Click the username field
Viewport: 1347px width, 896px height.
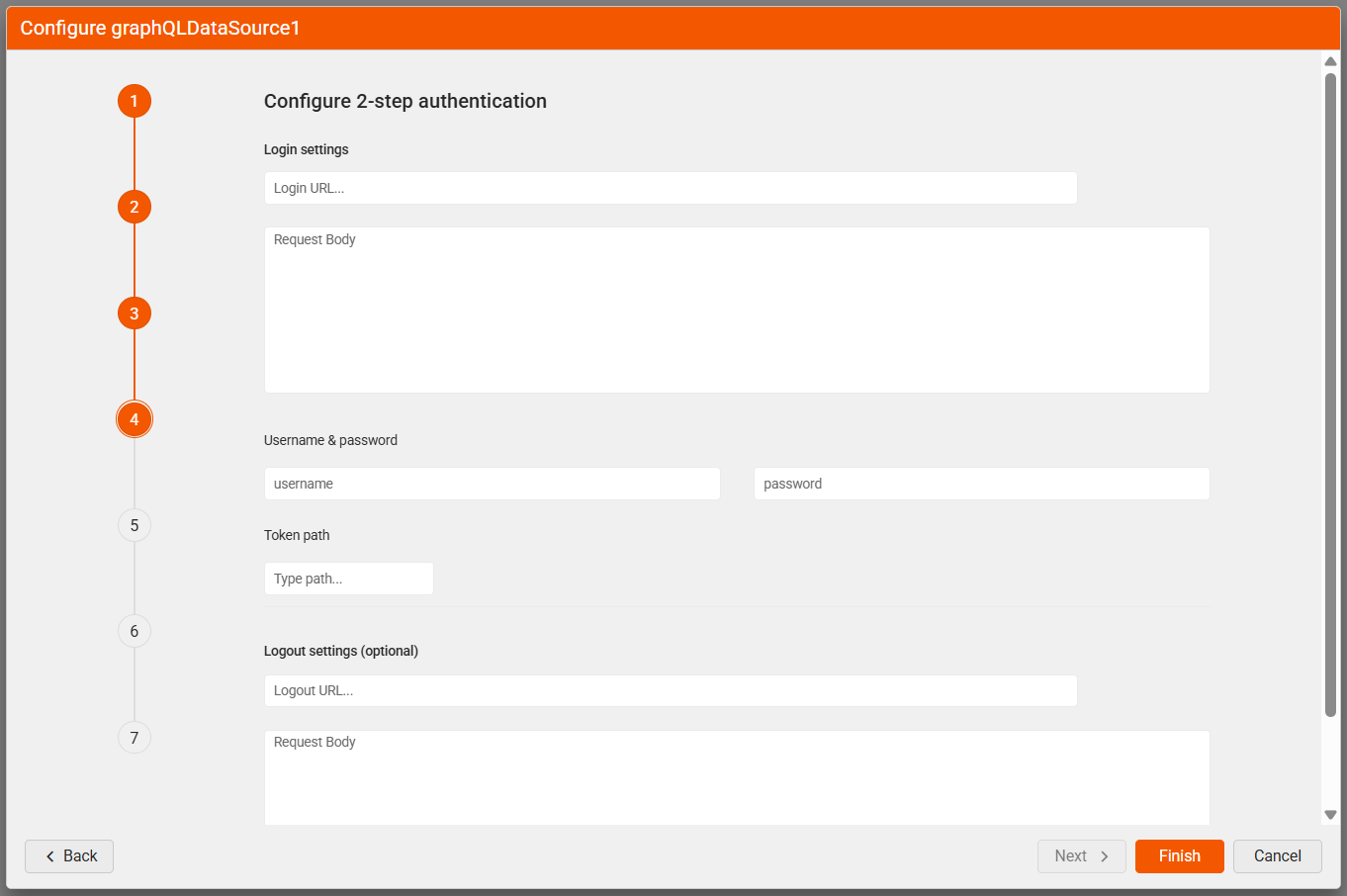tap(492, 484)
